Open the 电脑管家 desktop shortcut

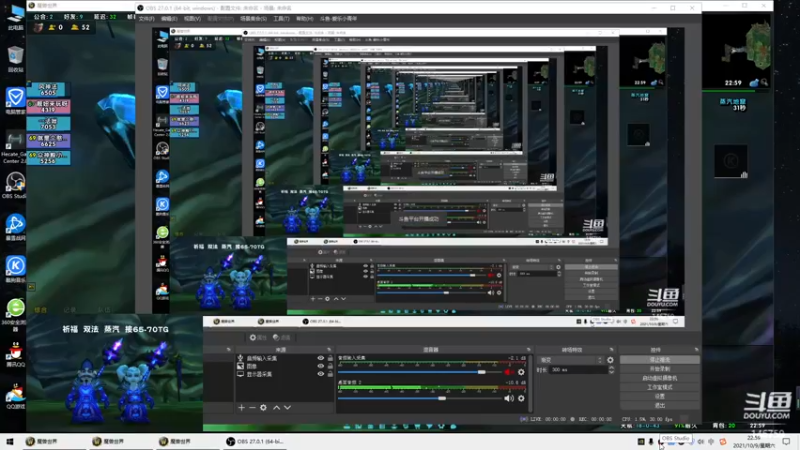click(15, 101)
